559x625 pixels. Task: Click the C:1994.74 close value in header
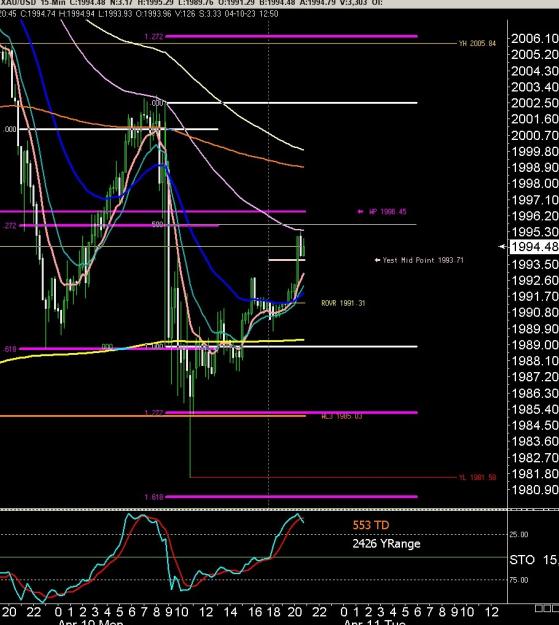(x=38, y=14)
